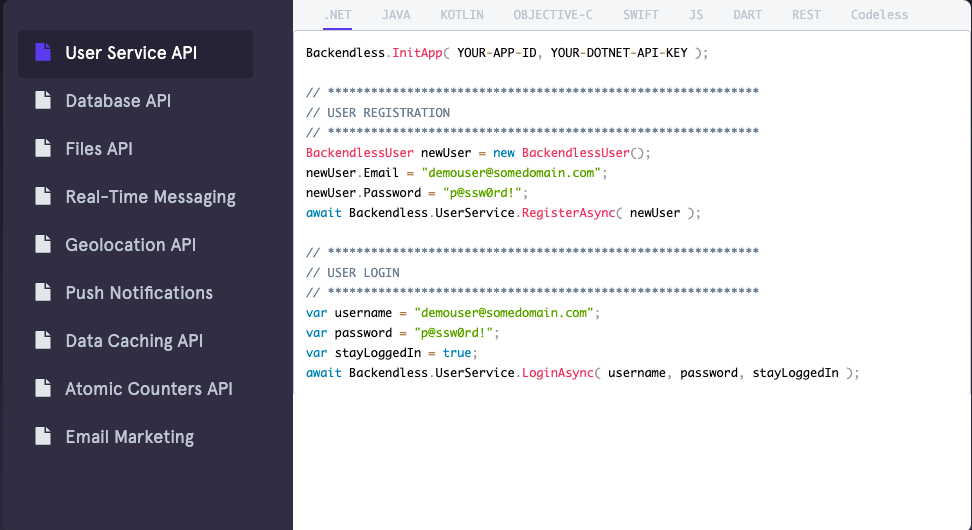Screen dimensions: 972x530
Task: Switch to the JS code tab
Action: point(696,15)
